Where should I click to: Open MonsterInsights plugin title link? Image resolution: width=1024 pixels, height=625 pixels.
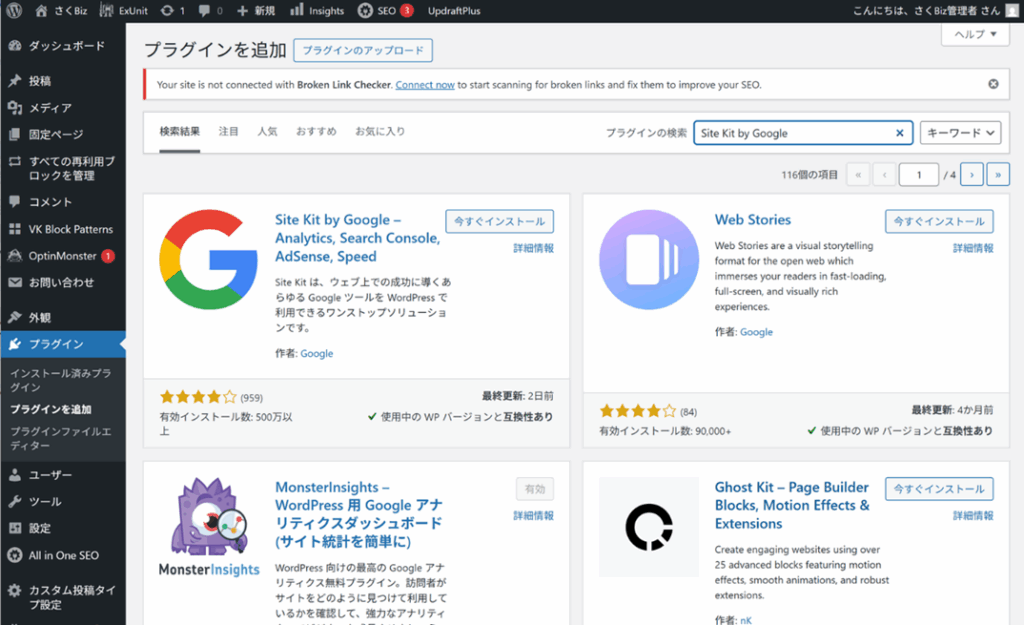coord(359,515)
